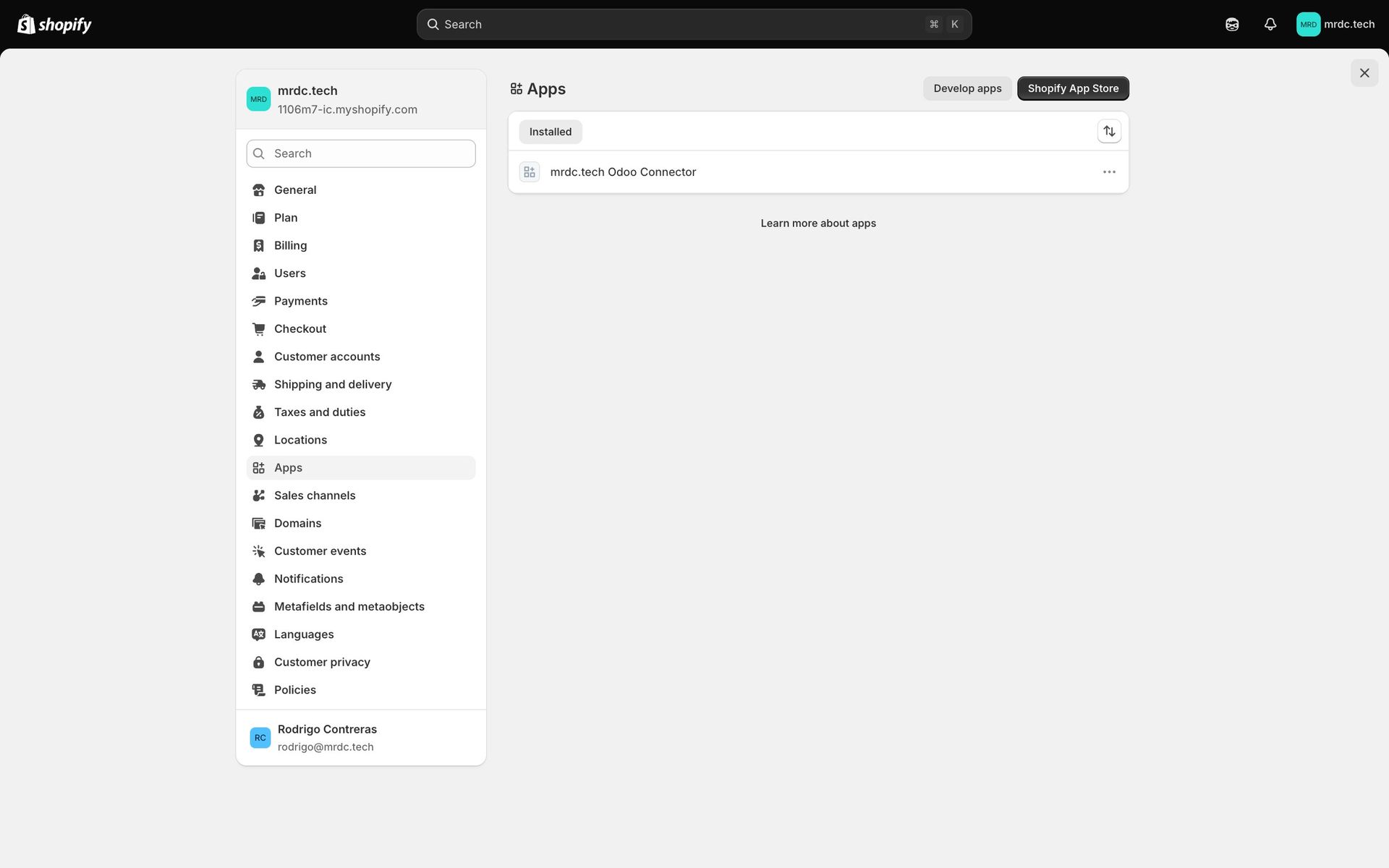Open Notifications settings
Viewport: 1389px width, 868px height.
tap(361, 579)
